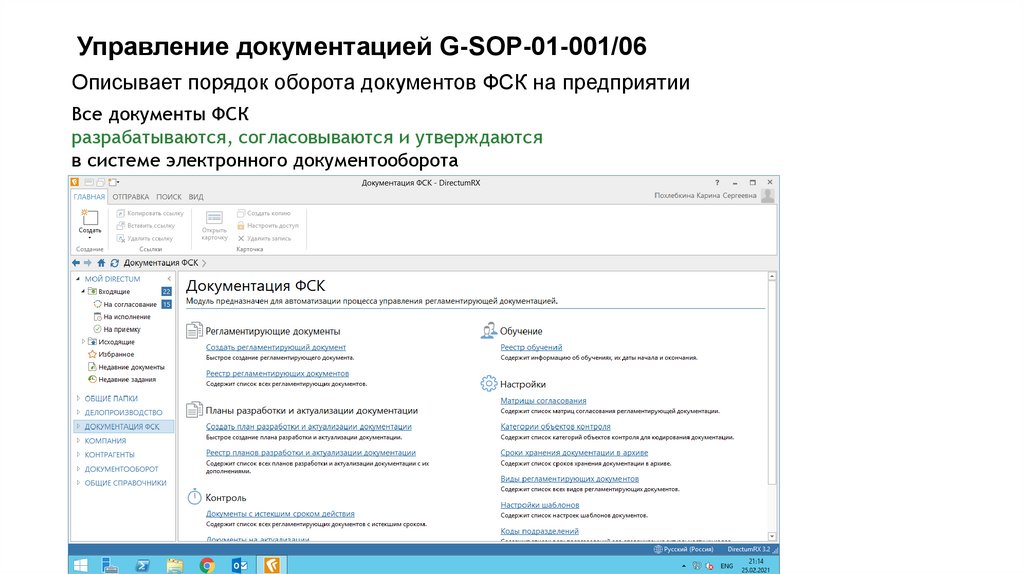Click the Home navigation icon
1024x574 pixels.
(101, 263)
